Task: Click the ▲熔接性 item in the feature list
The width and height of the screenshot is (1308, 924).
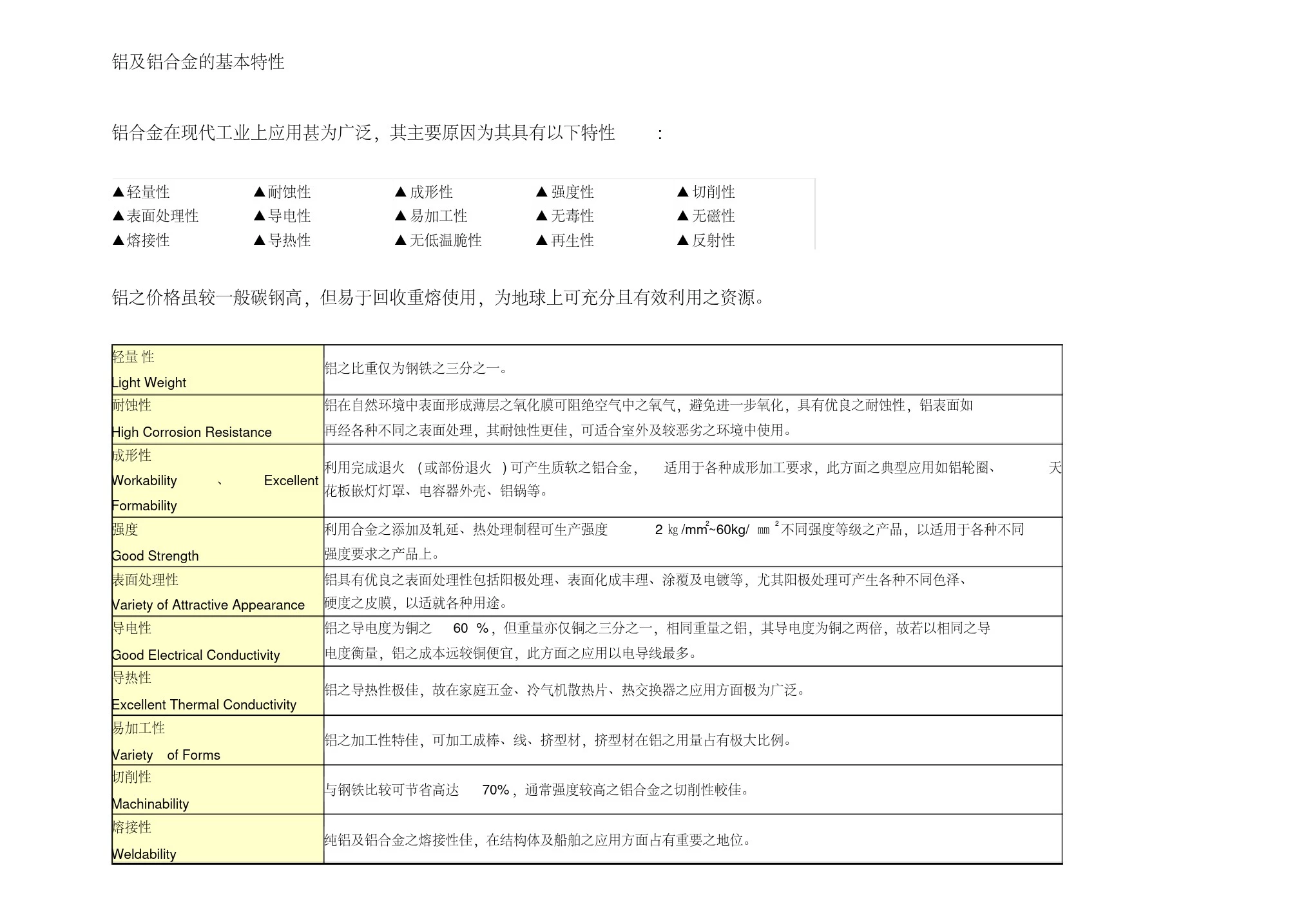Action: 141,240
